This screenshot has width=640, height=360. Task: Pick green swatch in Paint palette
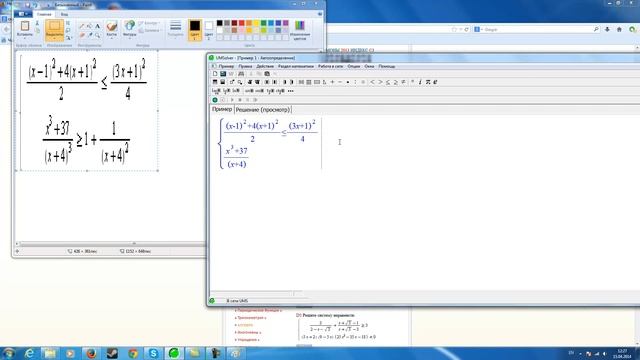click(x=264, y=23)
